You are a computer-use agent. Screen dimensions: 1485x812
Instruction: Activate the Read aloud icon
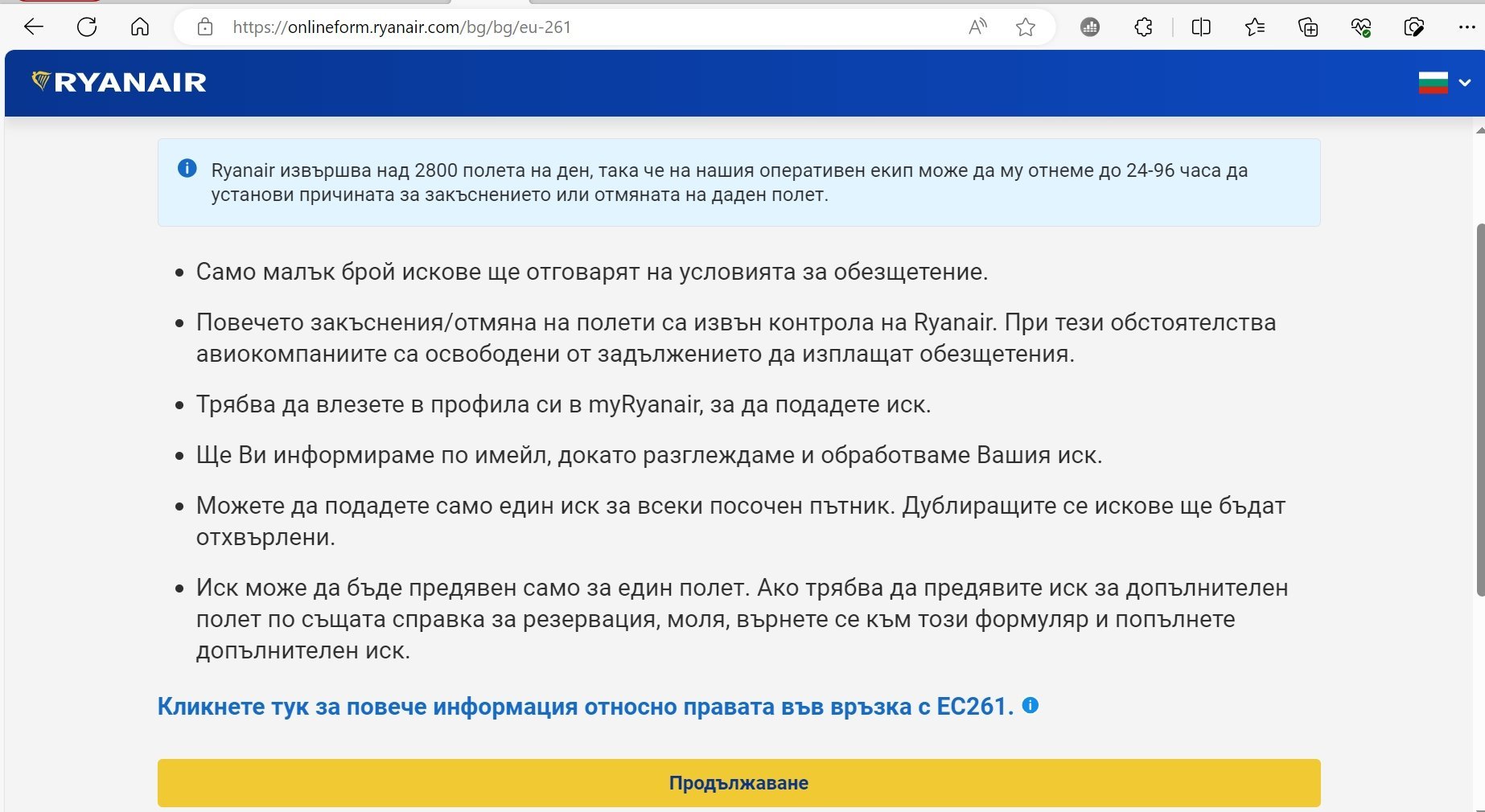click(x=977, y=27)
